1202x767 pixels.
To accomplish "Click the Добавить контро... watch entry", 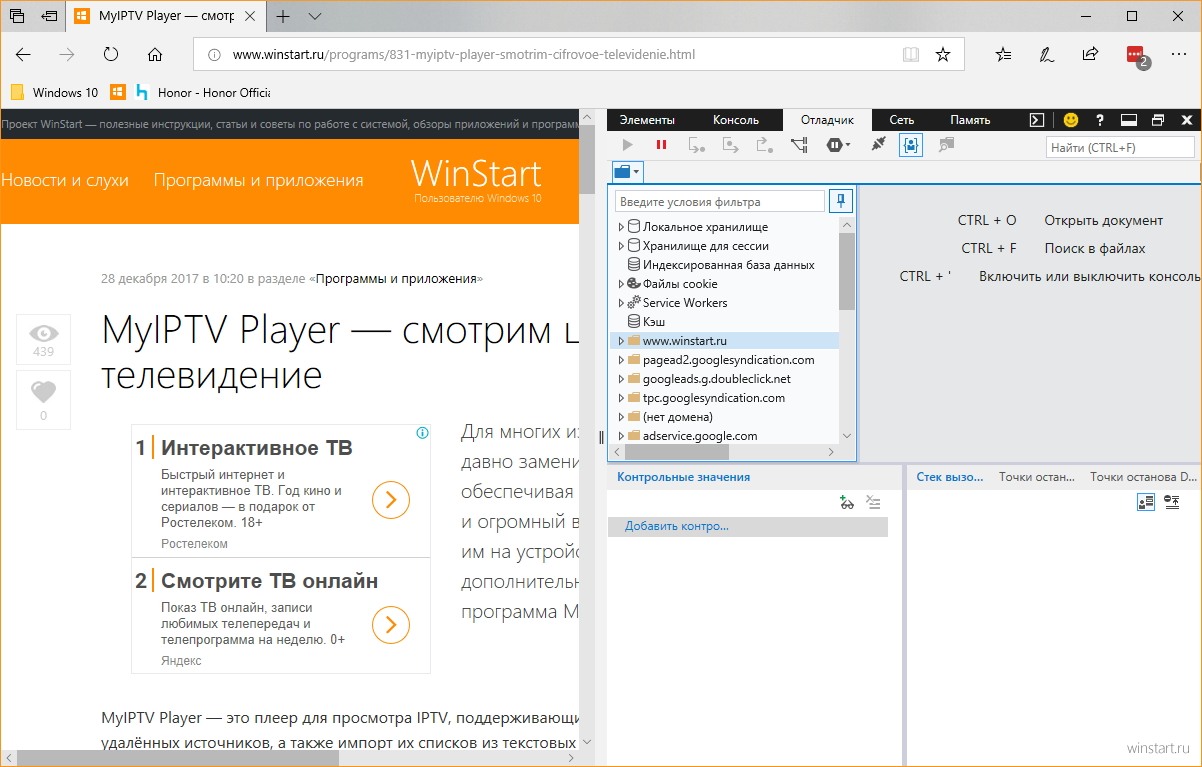I will coord(748,526).
